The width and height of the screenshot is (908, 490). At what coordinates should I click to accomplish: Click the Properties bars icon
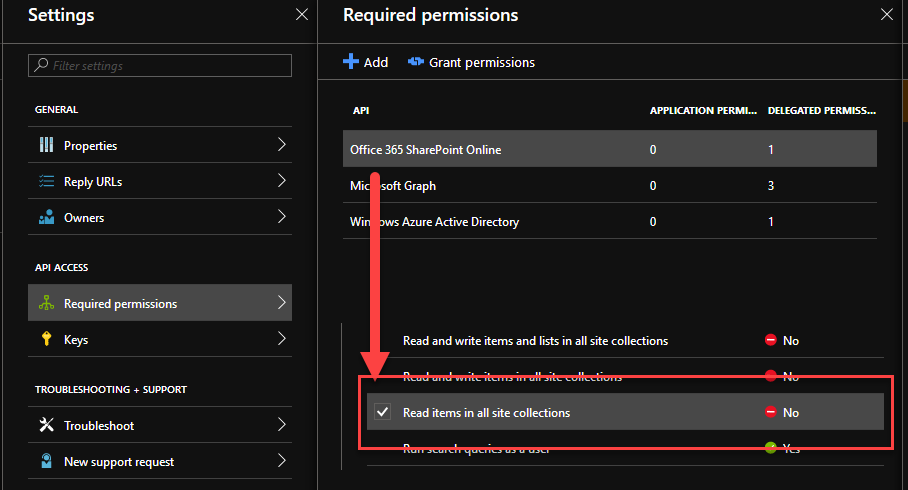pyautogui.click(x=46, y=146)
